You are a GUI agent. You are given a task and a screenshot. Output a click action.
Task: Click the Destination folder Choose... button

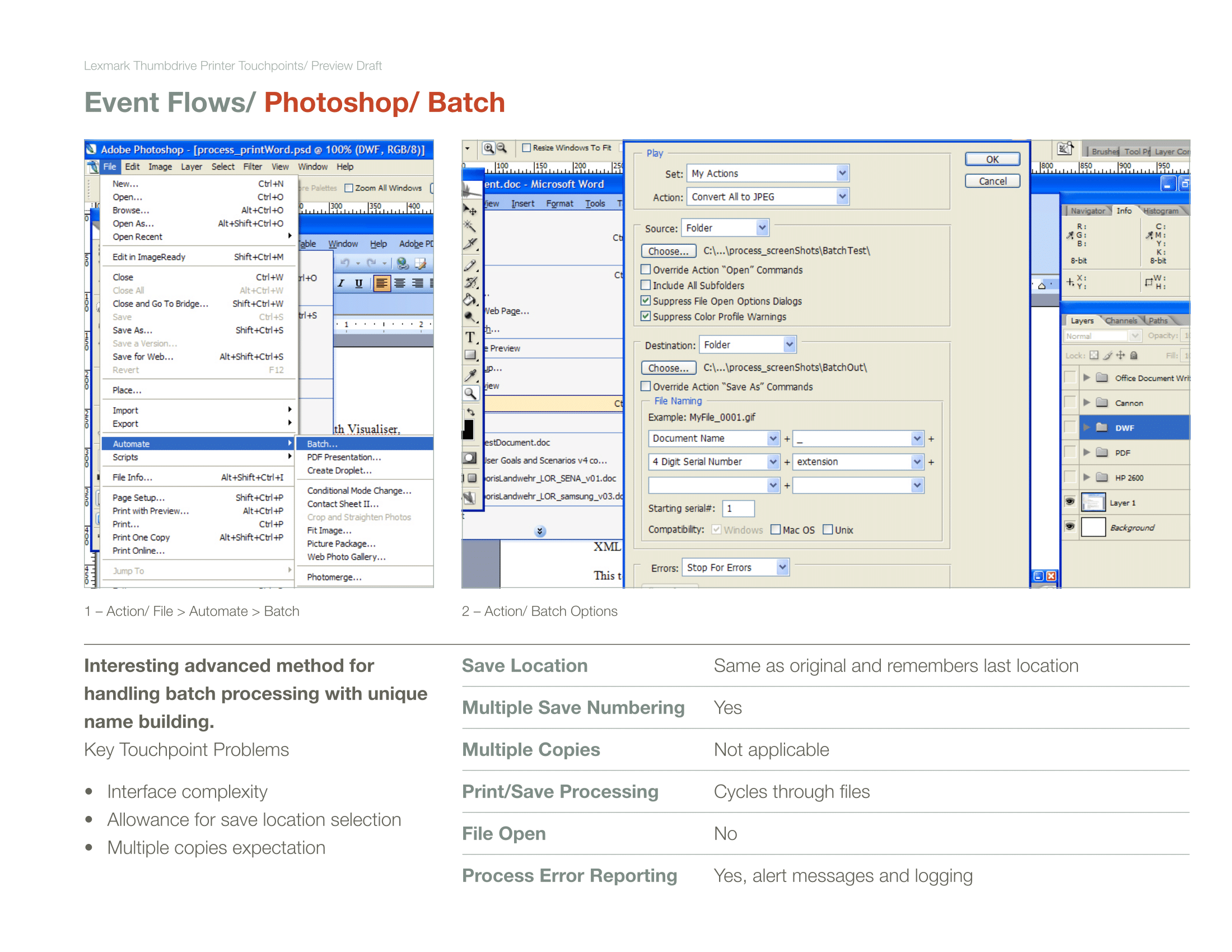point(669,368)
